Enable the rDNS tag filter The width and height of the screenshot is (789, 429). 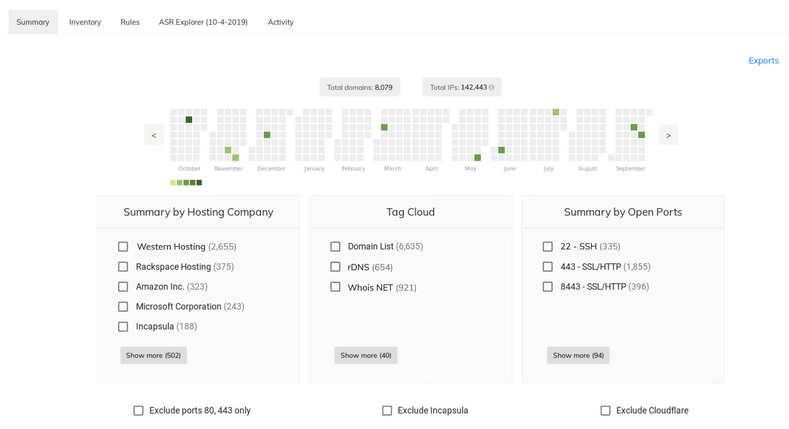point(335,267)
